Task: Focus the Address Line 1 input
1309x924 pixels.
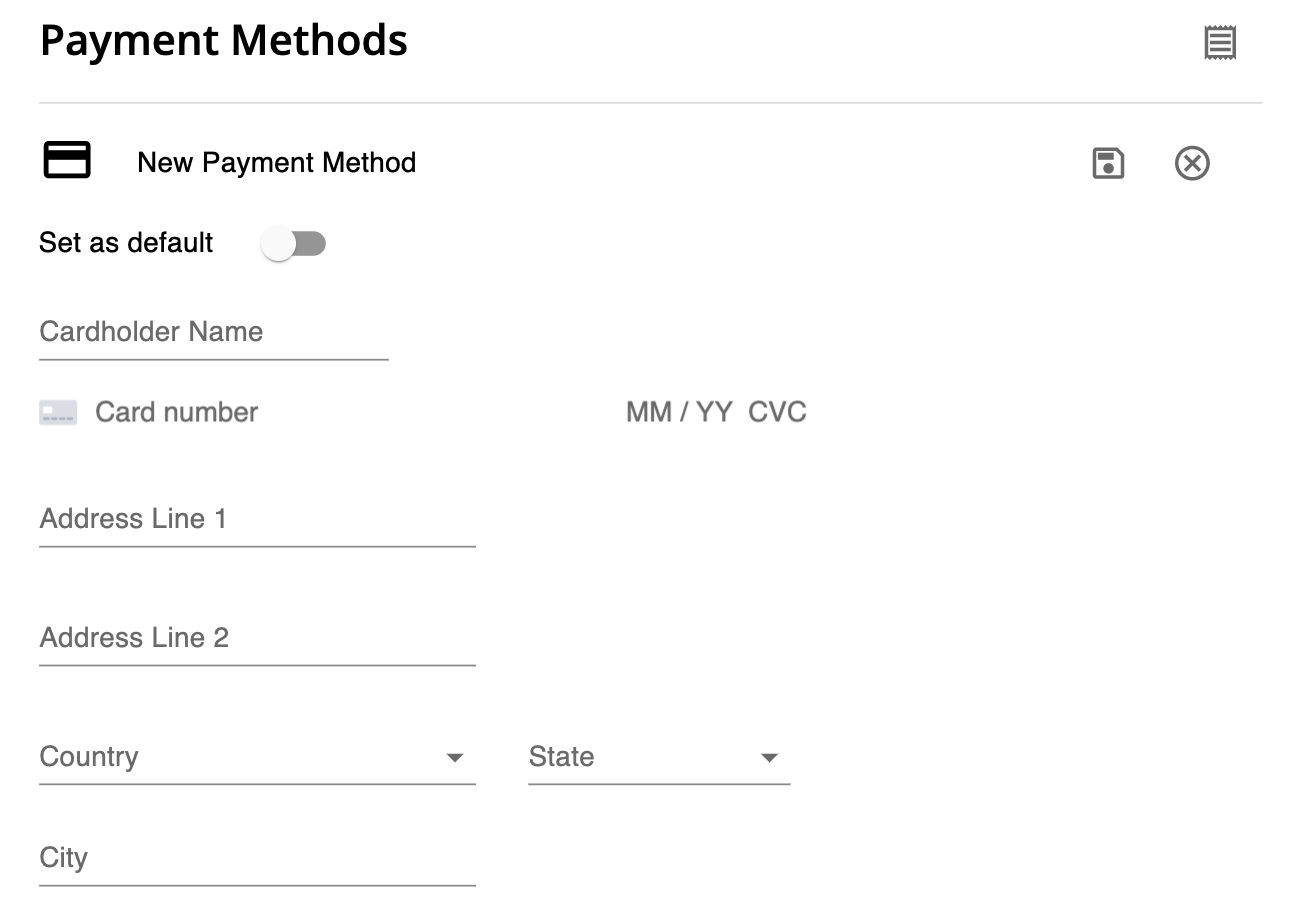Action: pyautogui.click(x=257, y=520)
